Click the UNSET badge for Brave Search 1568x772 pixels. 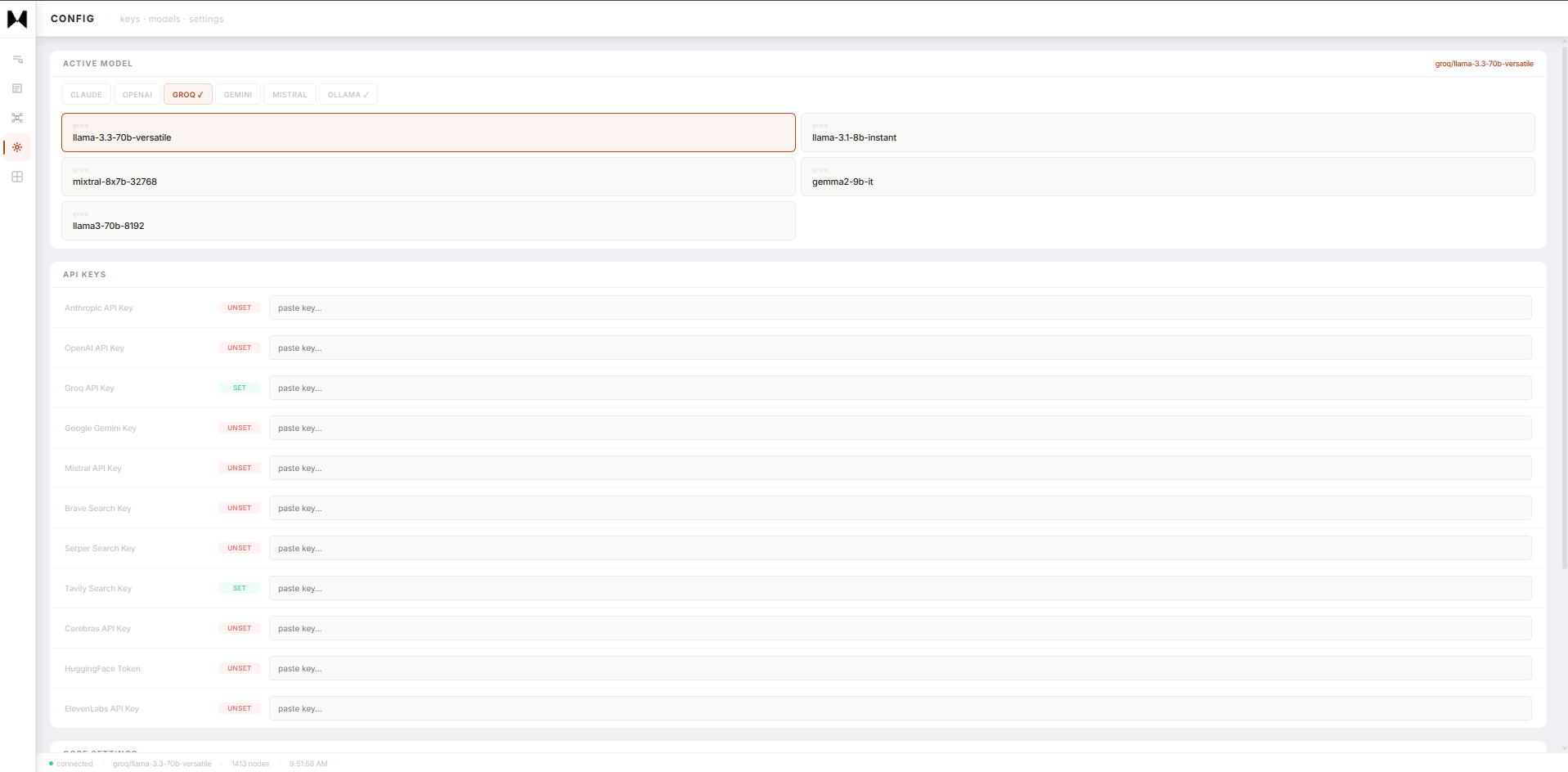tap(240, 508)
